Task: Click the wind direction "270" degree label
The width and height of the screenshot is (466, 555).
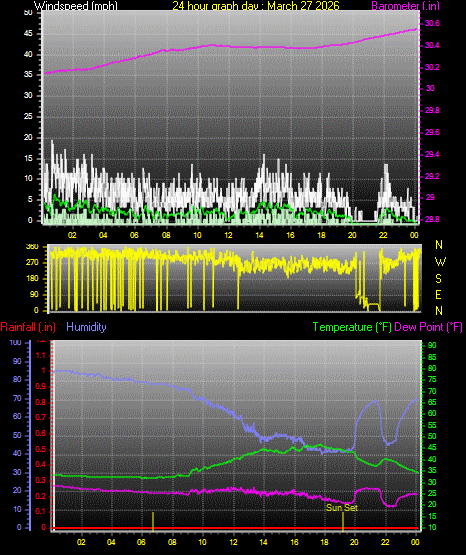Action: pos(32,263)
